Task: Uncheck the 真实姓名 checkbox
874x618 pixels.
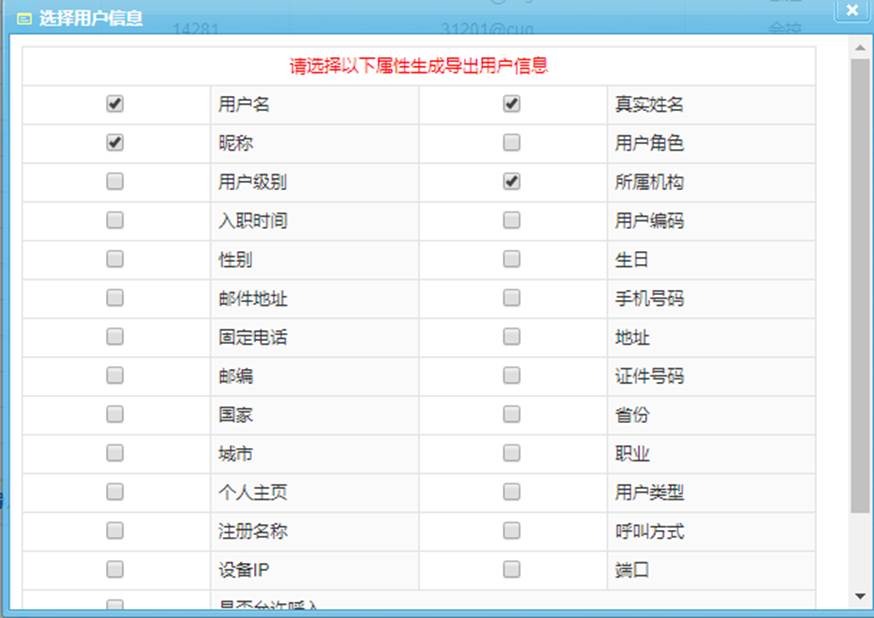Action: (512, 104)
